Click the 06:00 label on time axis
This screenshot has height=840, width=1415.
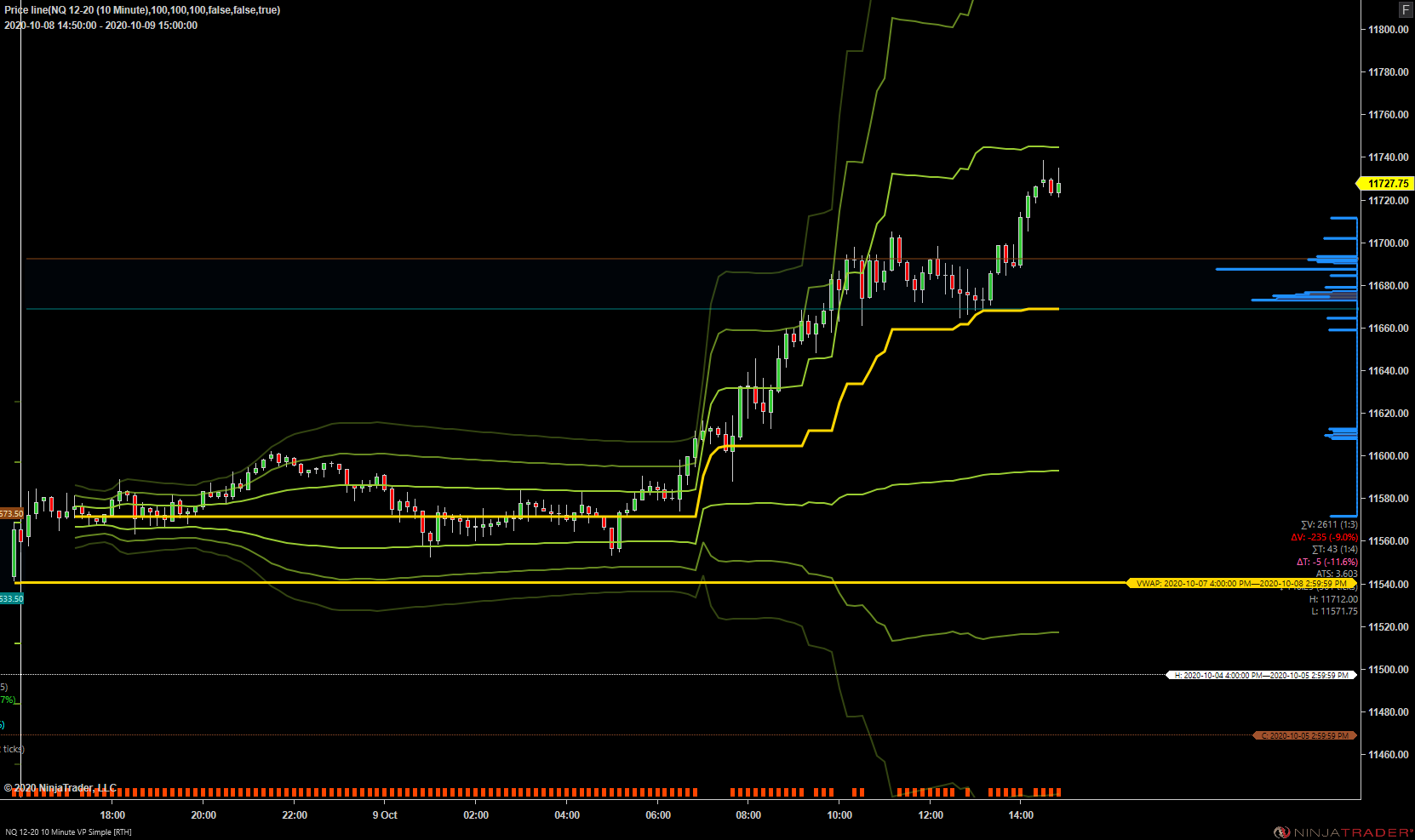(658, 815)
